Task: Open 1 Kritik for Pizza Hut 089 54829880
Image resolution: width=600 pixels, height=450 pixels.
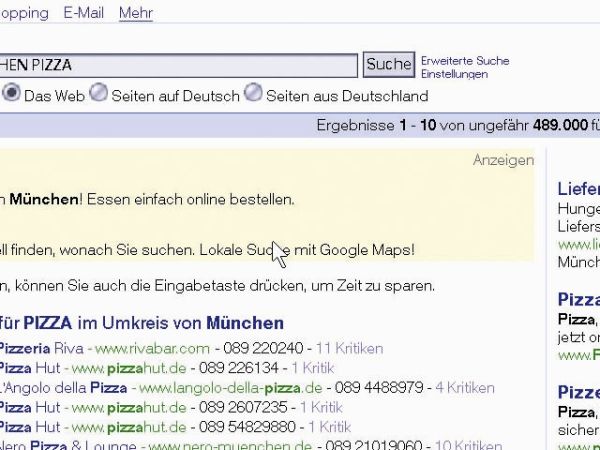Action: 330,427
